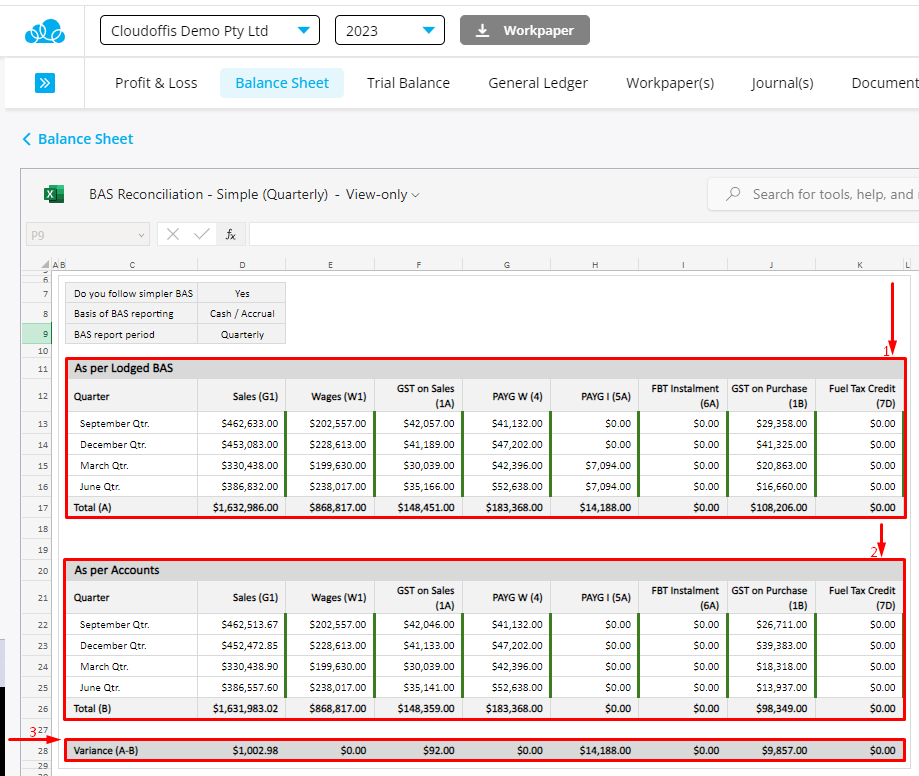Viewport: 919px width, 776px height.
Task: Click the Variance (A-B) label cell
Action: [132, 750]
